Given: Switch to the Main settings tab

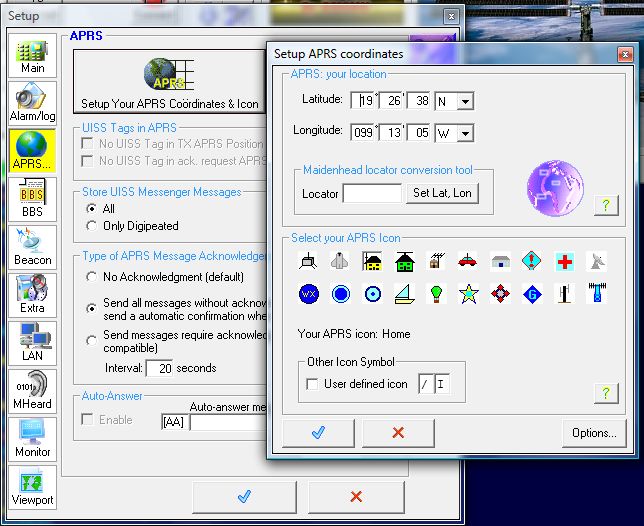Looking at the screenshot, I should [x=32, y=55].
